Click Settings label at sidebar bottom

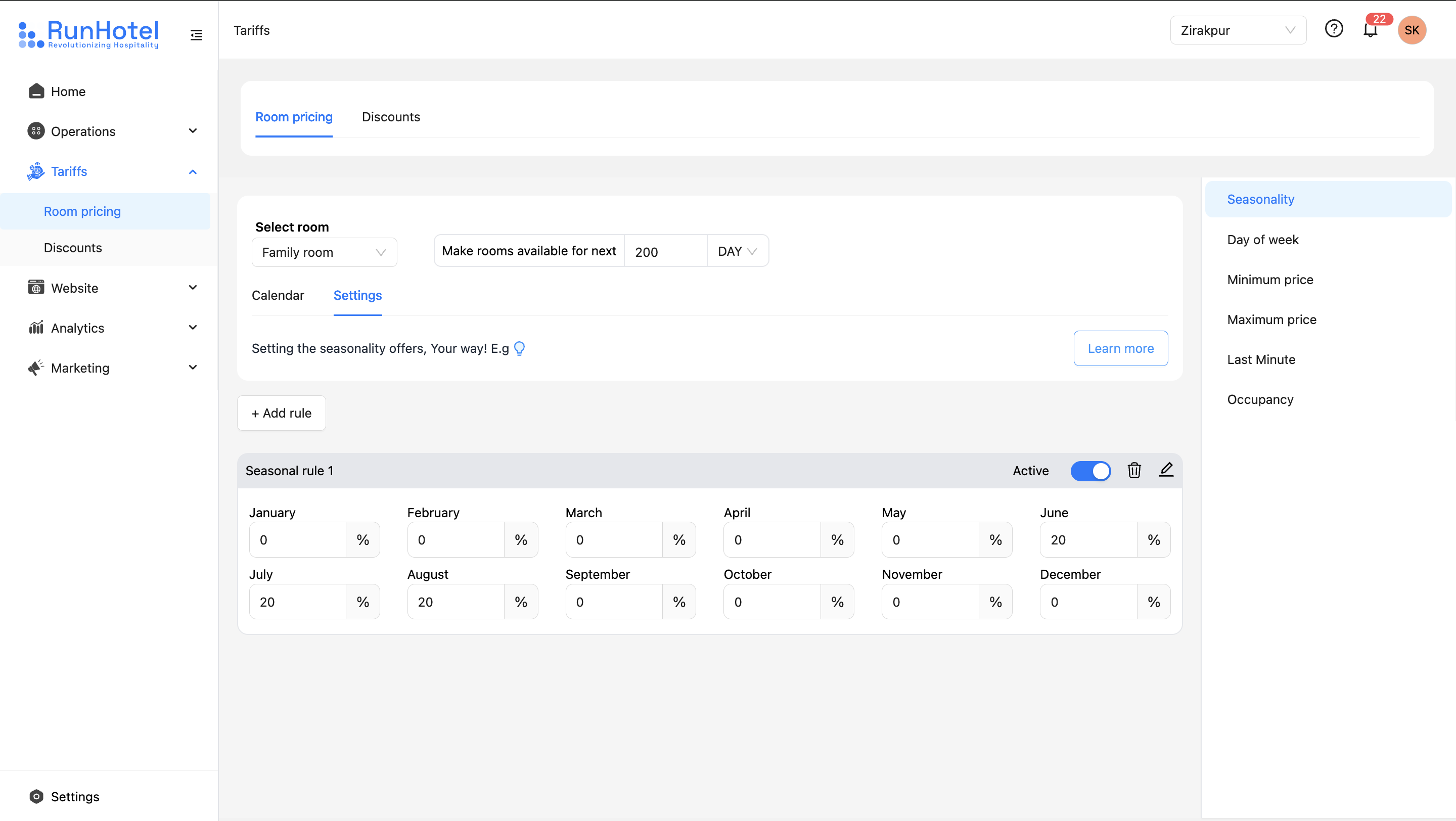point(75,797)
